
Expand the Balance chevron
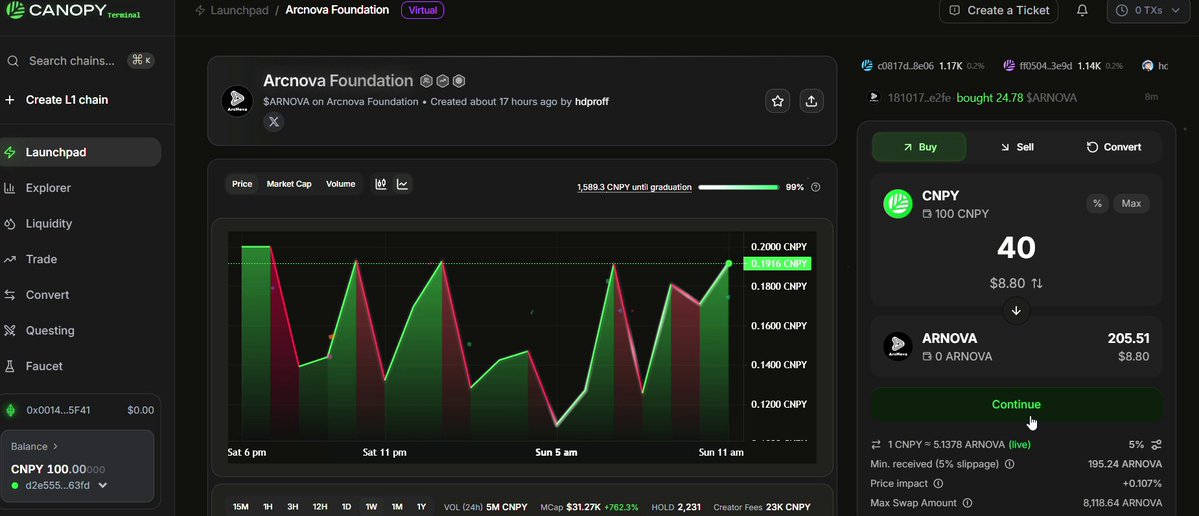(55, 446)
